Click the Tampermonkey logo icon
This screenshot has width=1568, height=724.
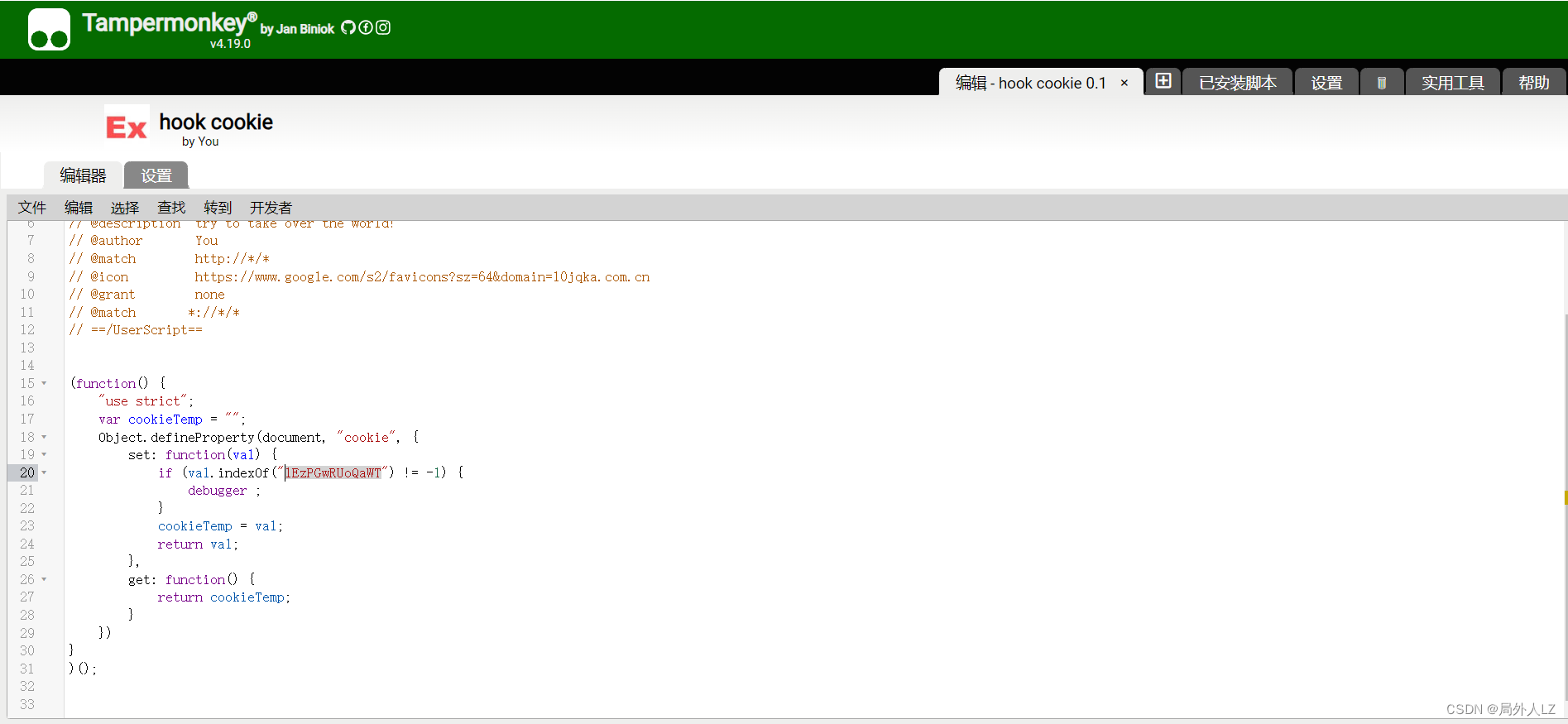coord(49,29)
